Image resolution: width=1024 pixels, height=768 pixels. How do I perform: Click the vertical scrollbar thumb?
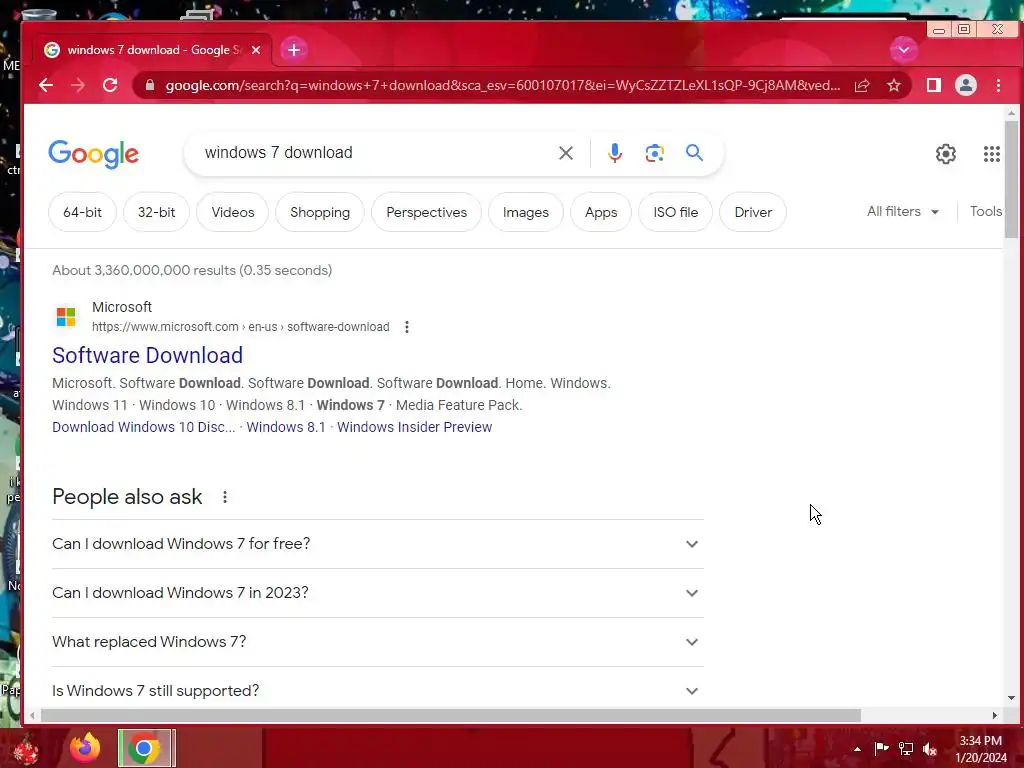pyautogui.click(x=1011, y=180)
